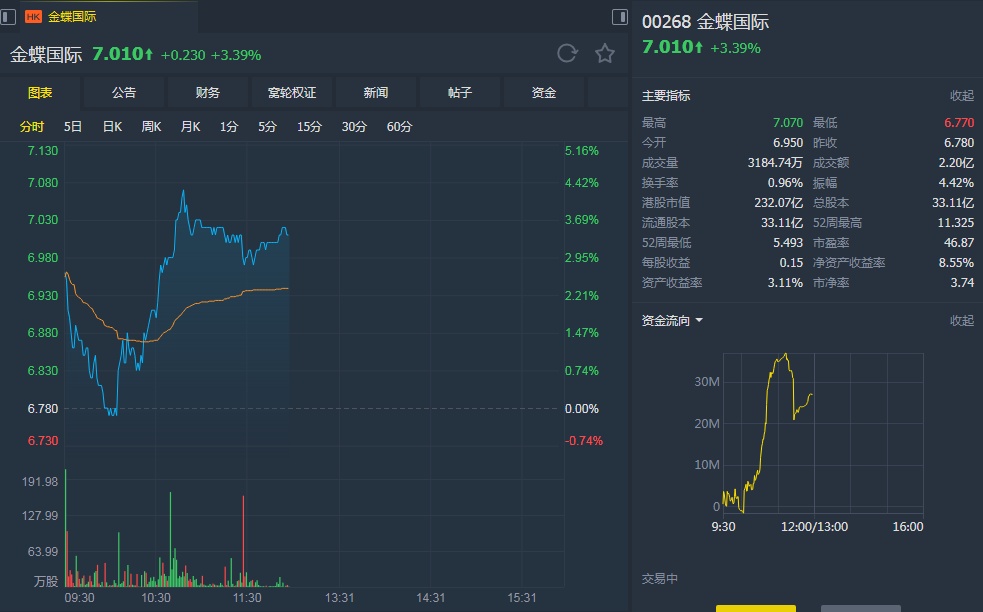The image size is (983, 612).
Task: Switch chart to 60分 interval
Action: 399,127
